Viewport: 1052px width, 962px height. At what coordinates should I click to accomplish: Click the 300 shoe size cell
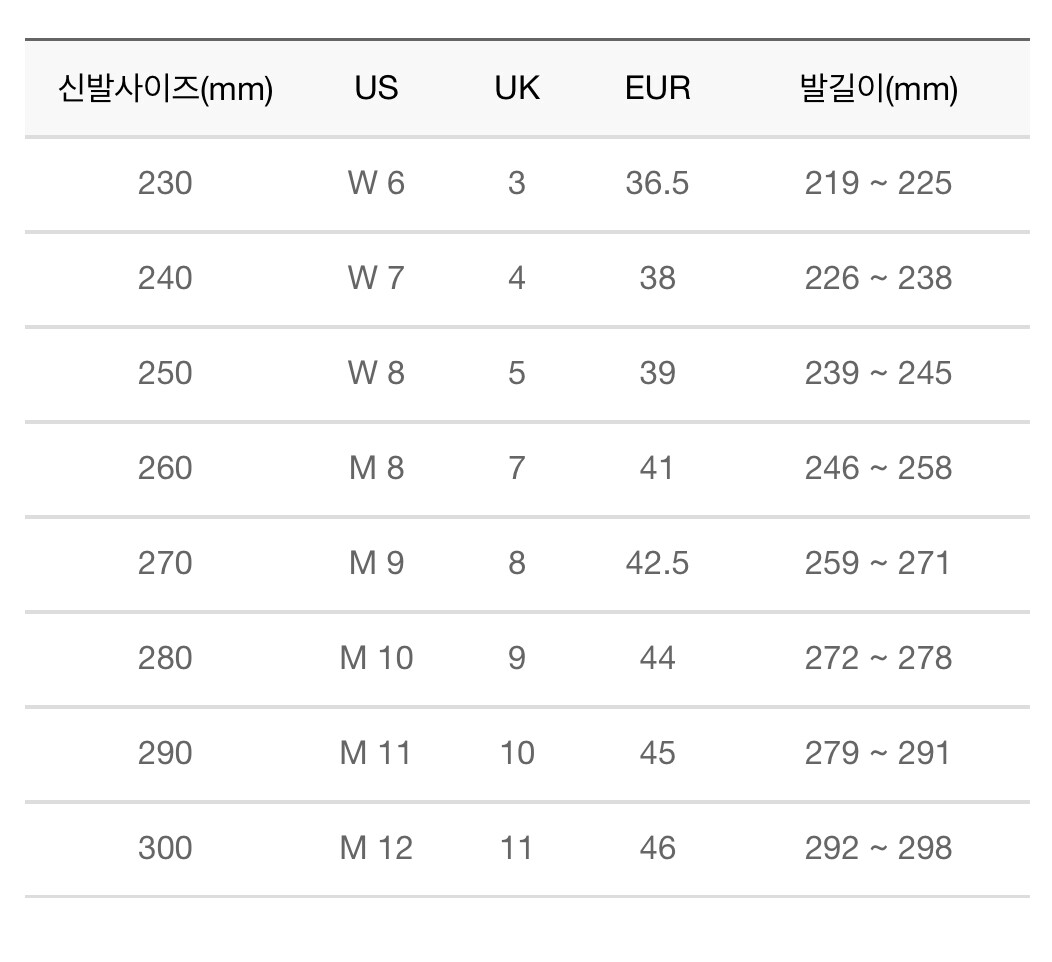[165, 848]
